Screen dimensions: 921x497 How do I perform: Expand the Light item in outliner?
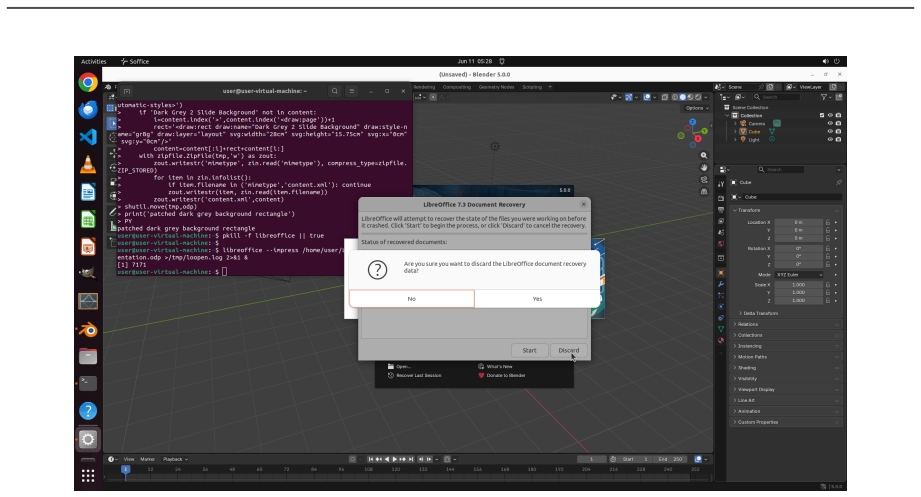click(x=735, y=140)
